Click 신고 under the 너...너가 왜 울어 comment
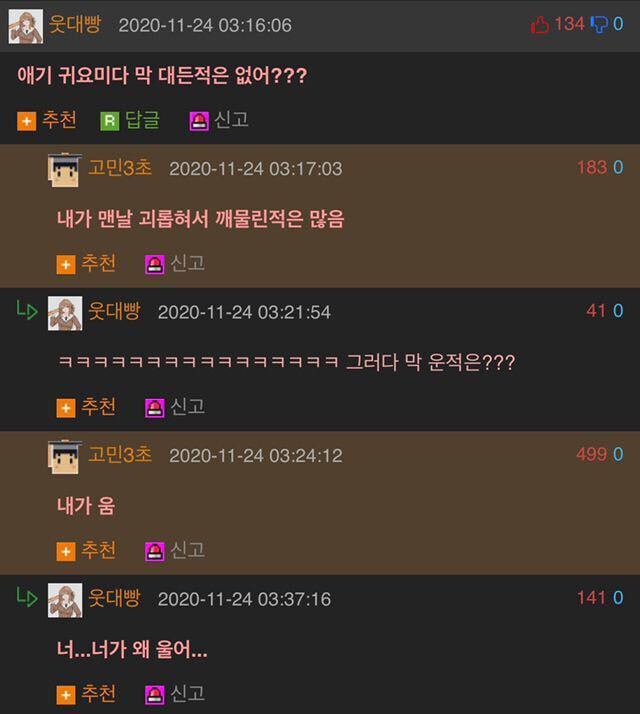Viewport: 640px width, 714px height. 187,694
